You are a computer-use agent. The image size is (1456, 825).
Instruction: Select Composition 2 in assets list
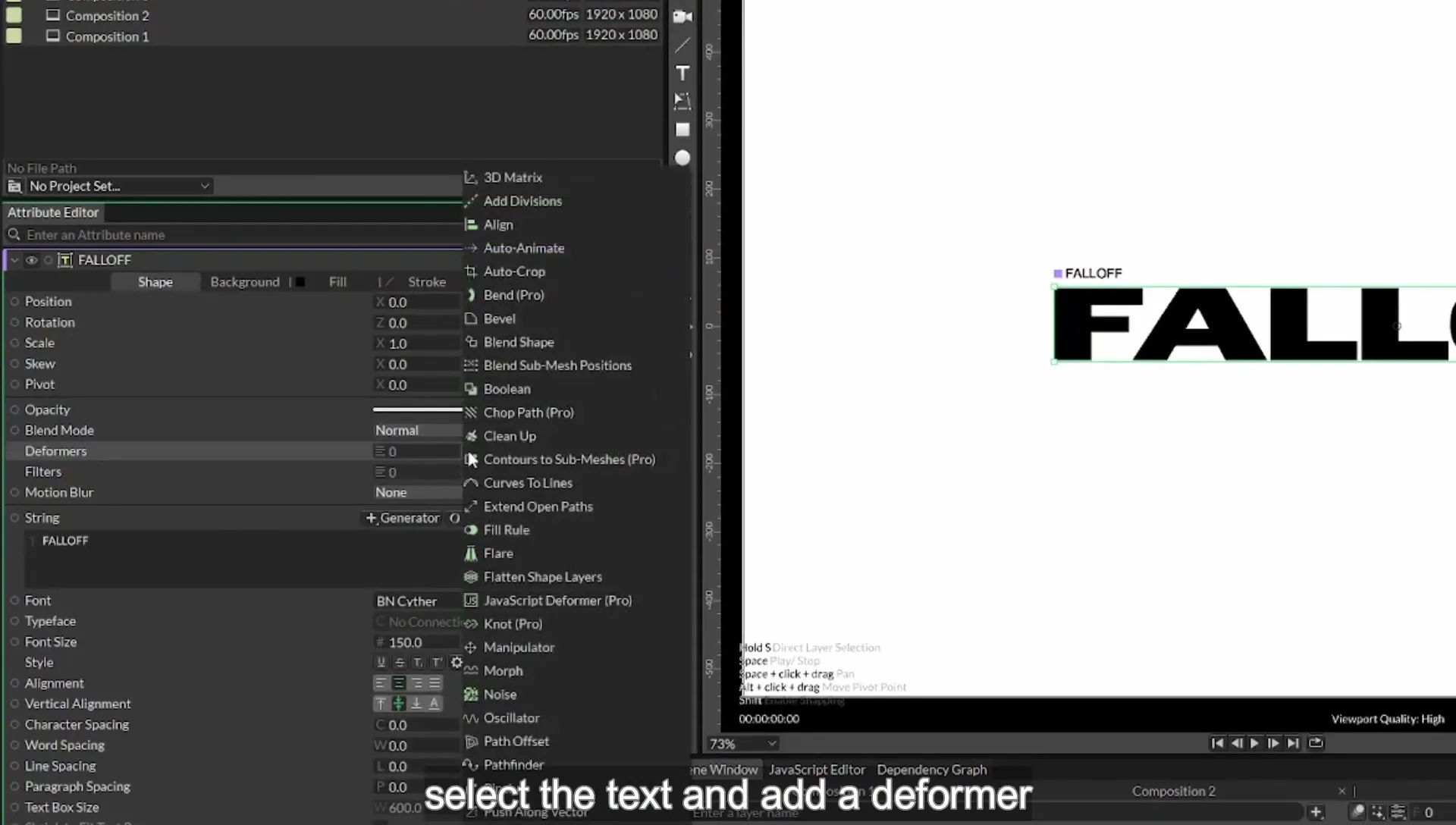pos(107,15)
